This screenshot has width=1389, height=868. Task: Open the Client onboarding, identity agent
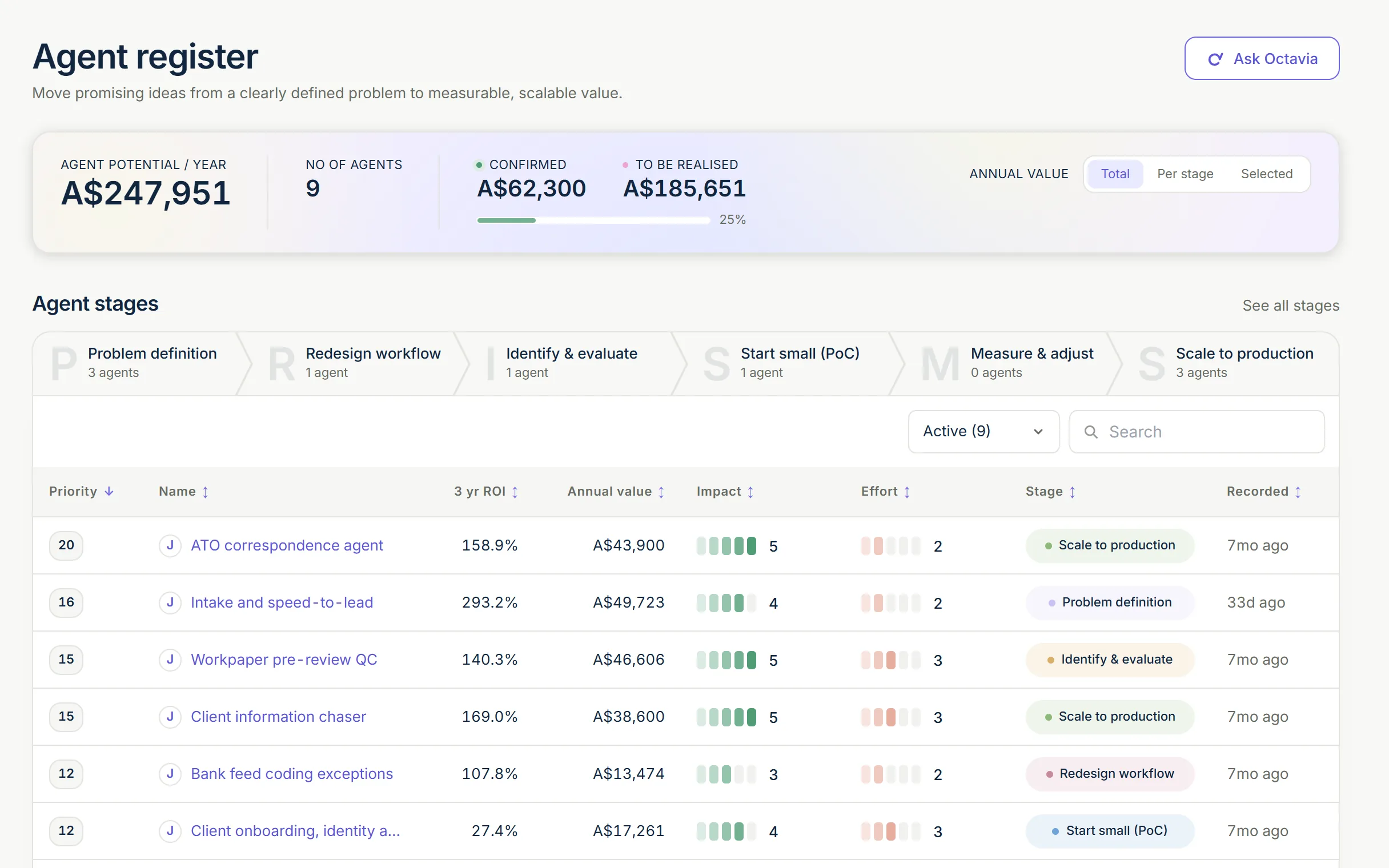295,831
